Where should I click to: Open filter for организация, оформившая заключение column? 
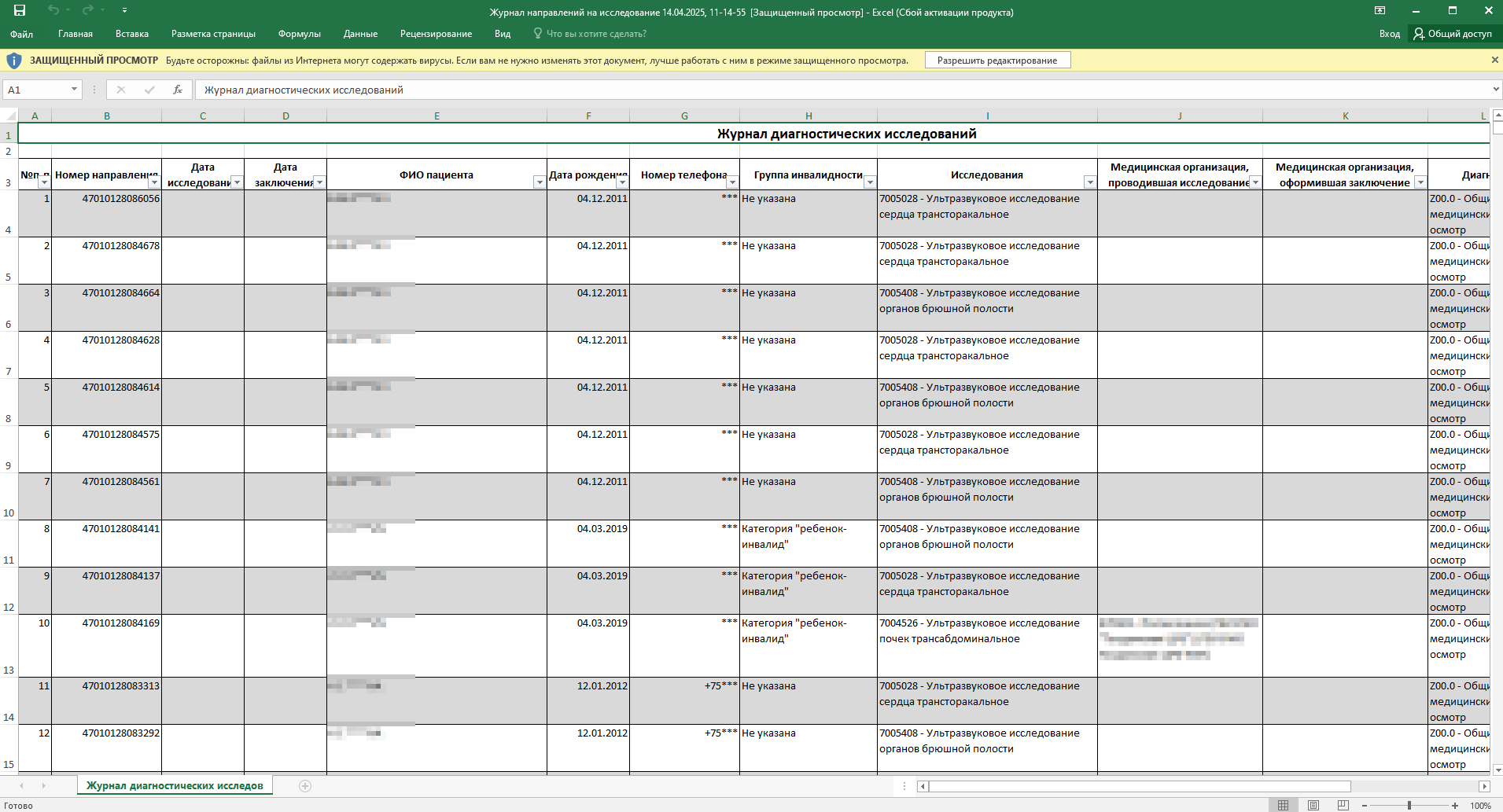click(1420, 182)
